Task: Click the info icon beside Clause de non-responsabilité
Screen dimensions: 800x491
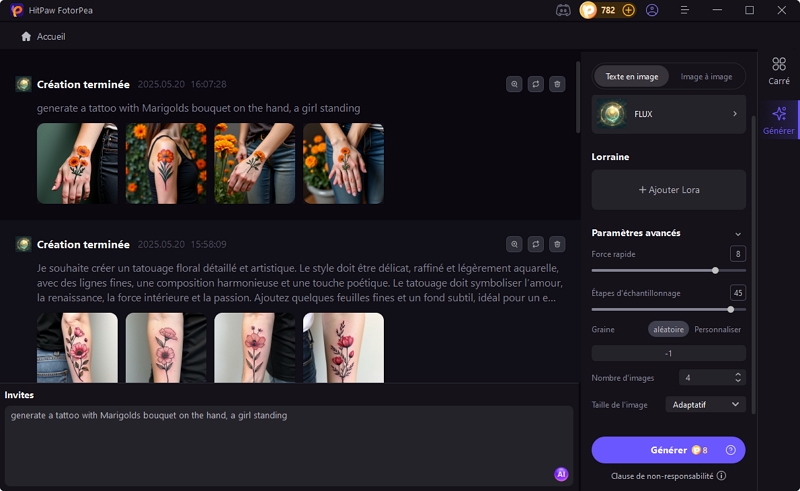Action: pos(721,476)
